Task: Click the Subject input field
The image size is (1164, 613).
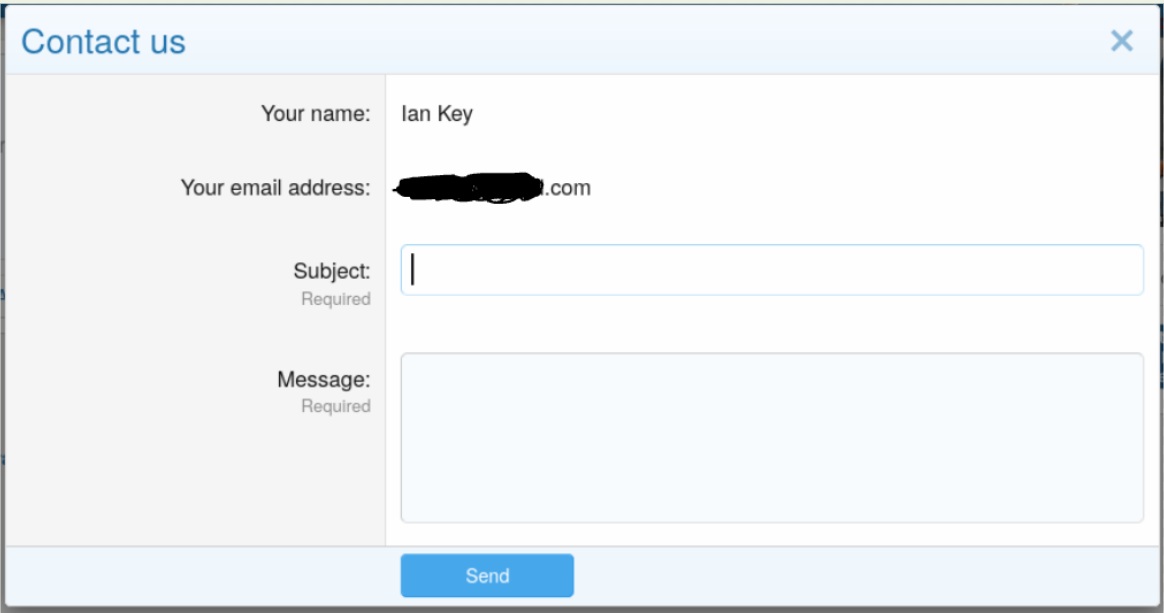Action: 771,270
